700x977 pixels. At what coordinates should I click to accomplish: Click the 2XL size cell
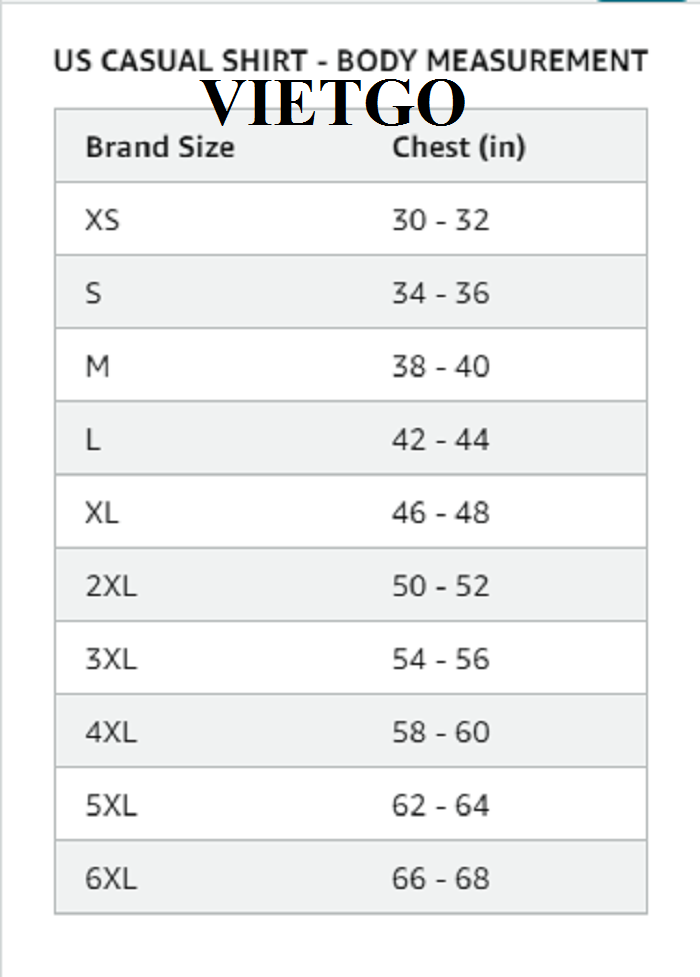pos(111,586)
